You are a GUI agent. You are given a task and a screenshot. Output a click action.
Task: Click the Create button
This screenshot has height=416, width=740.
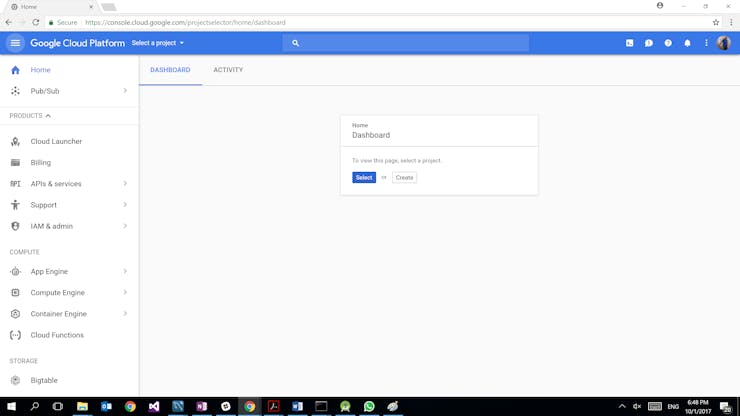404,178
